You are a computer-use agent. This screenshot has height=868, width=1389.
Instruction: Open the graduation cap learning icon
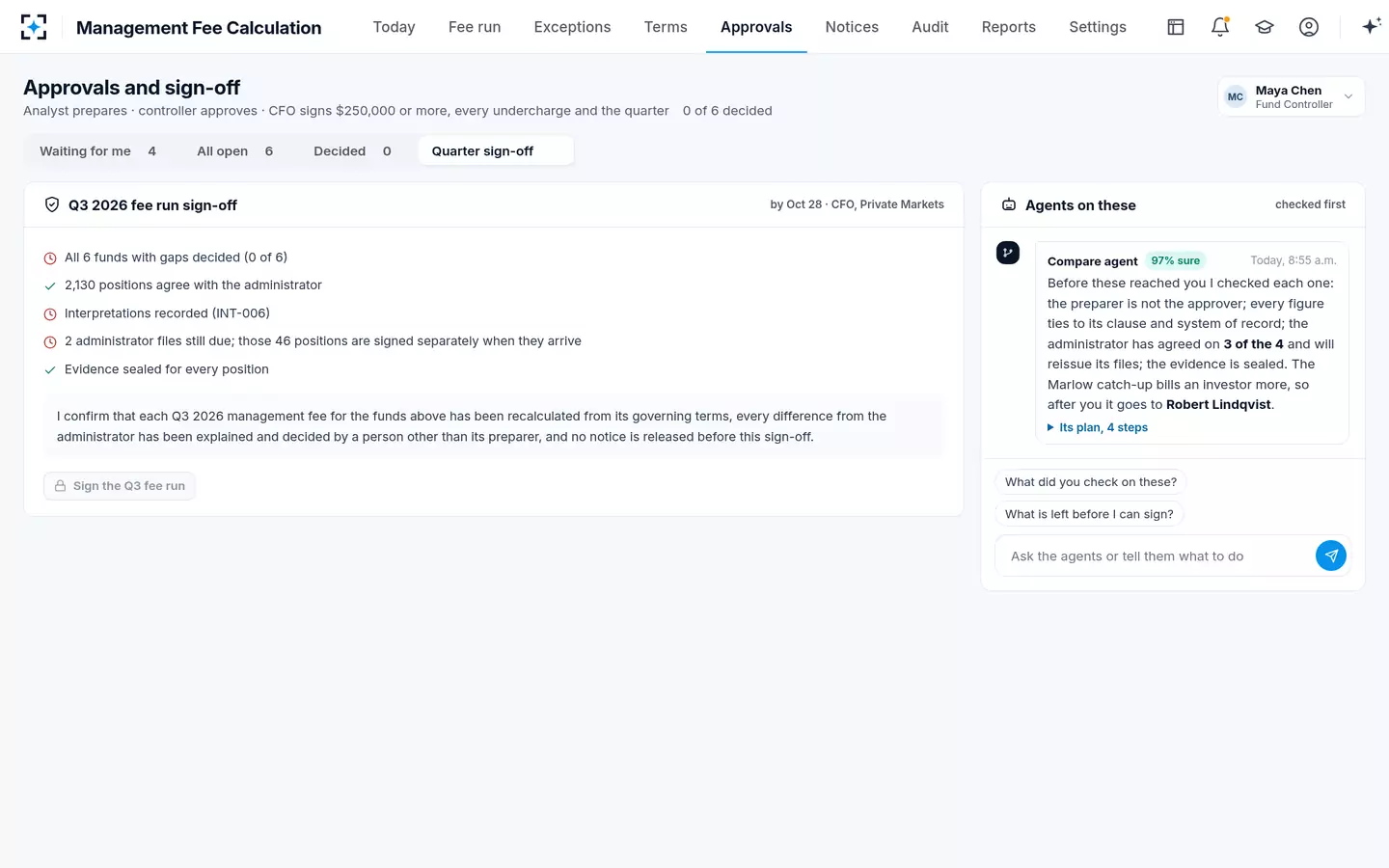pyautogui.click(x=1265, y=27)
